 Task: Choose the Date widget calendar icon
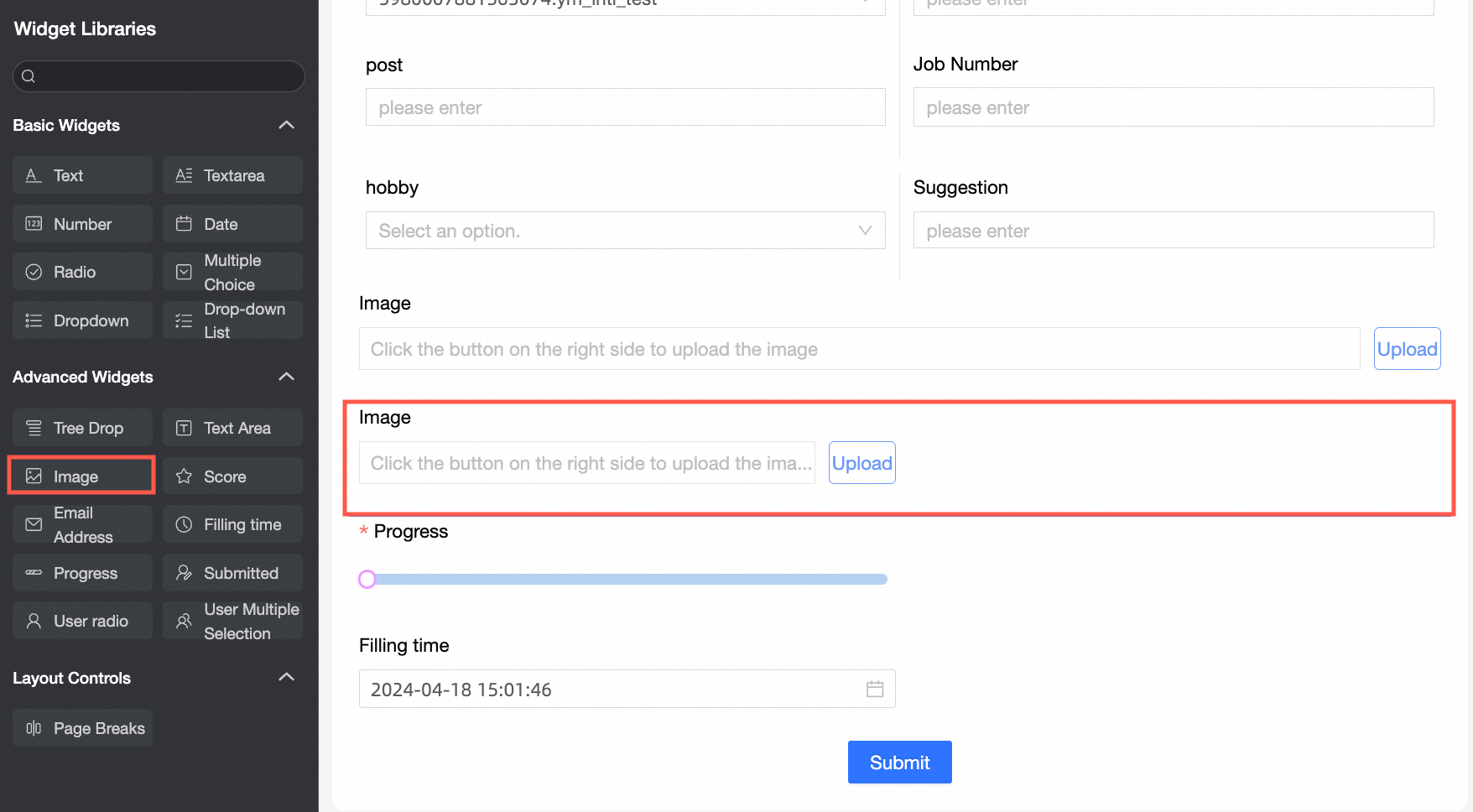(x=184, y=224)
